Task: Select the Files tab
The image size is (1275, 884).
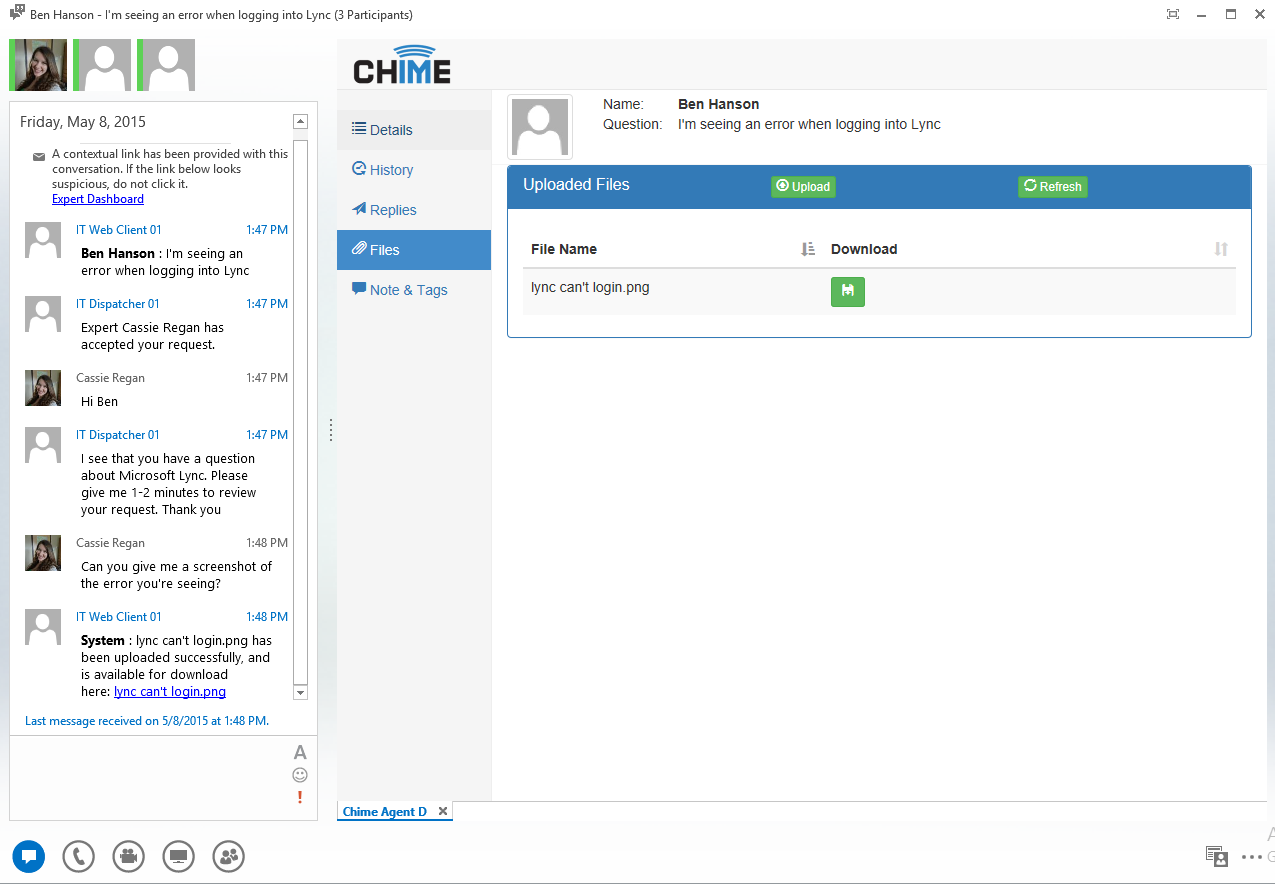Action: (x=414, y=250)
